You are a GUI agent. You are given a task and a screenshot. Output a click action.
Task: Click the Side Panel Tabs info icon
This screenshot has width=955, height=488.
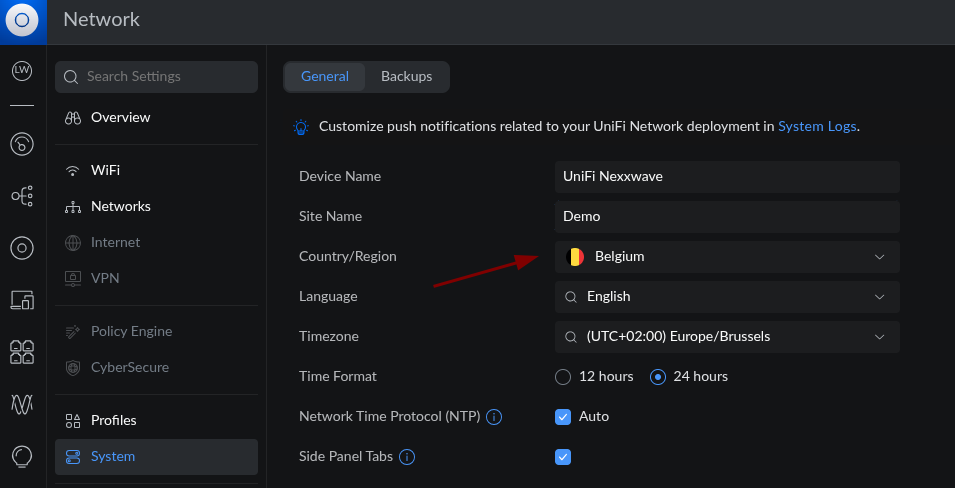tap(407, 457)
